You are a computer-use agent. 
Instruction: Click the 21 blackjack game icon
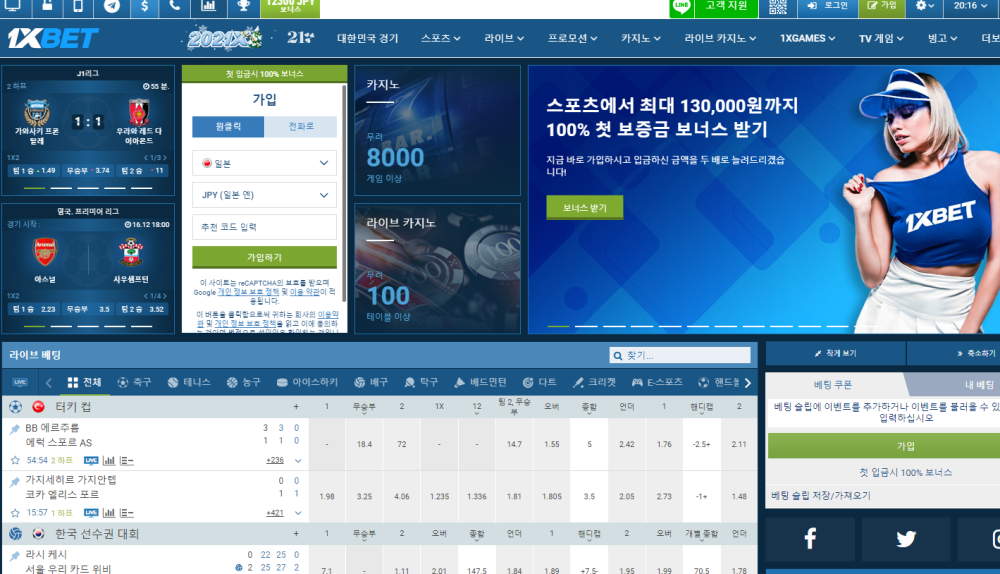click(x=300, y=38)
